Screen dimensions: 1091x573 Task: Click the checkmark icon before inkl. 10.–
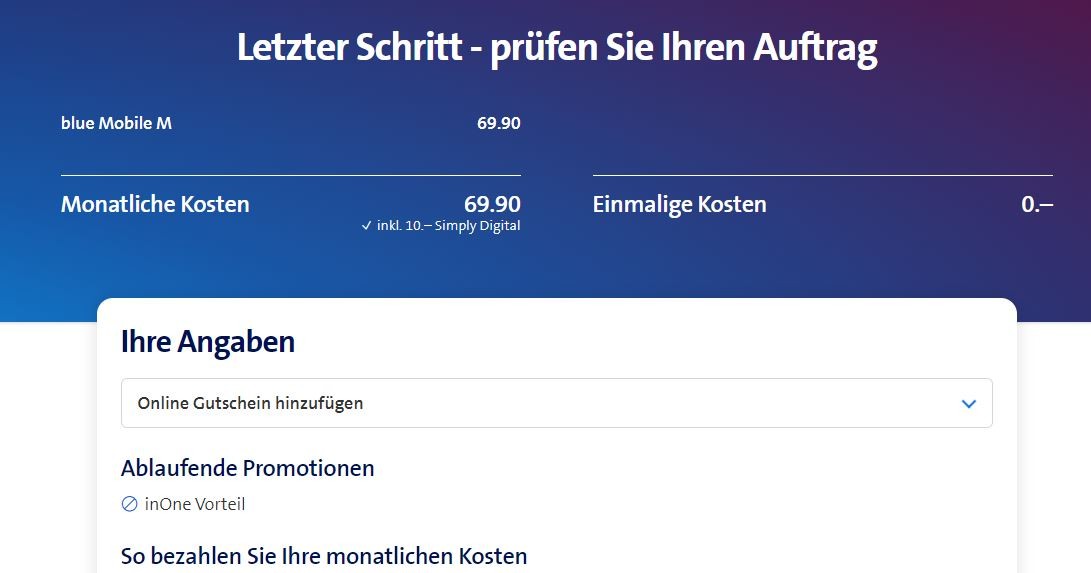[x=367, y=226]
